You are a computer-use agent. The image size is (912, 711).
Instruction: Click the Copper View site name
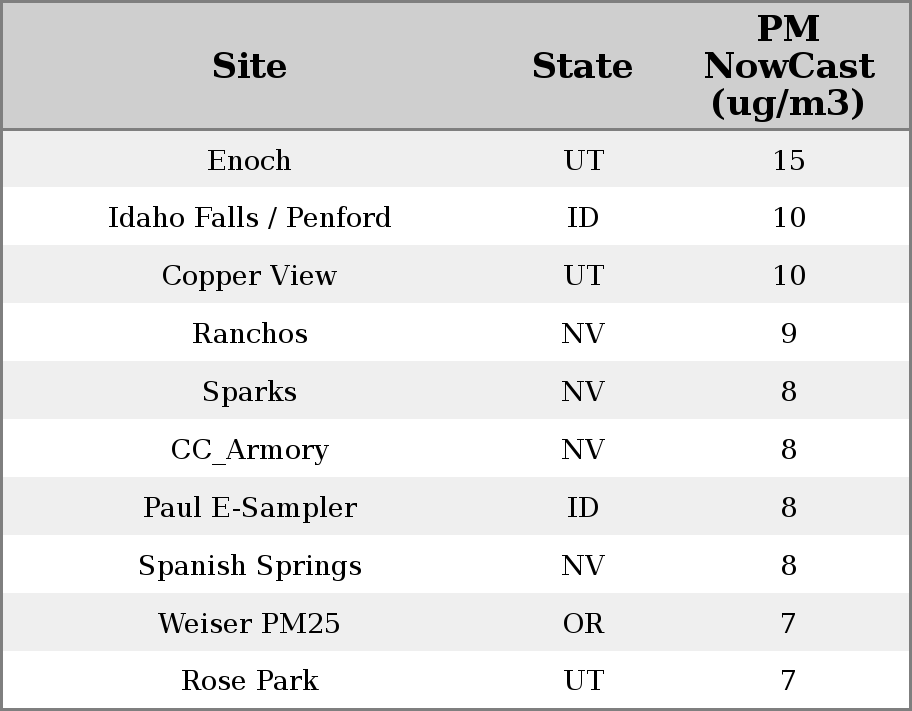point(249,276)
